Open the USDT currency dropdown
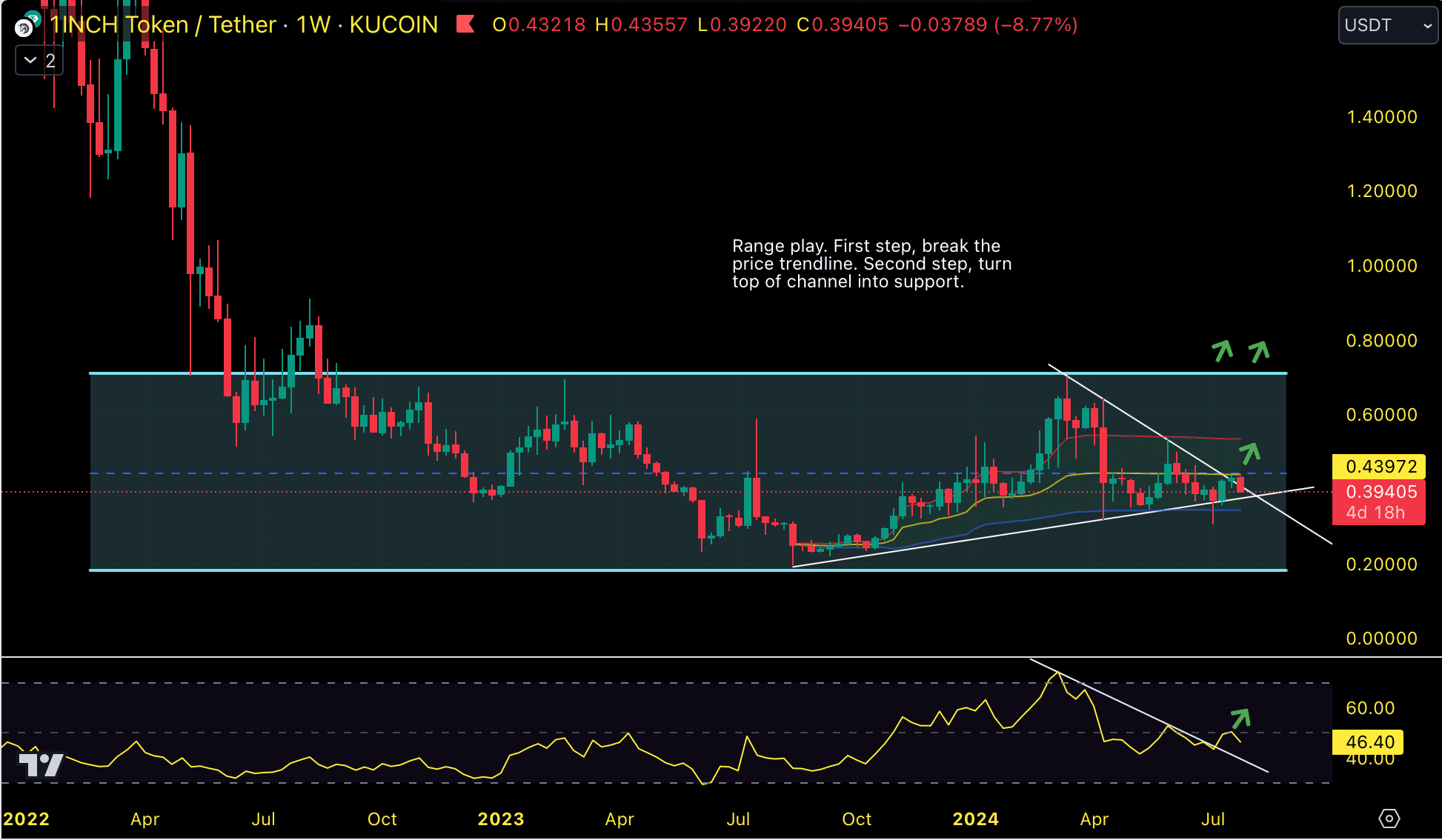Screen dimensions: 1442x840 [1387, 25]
